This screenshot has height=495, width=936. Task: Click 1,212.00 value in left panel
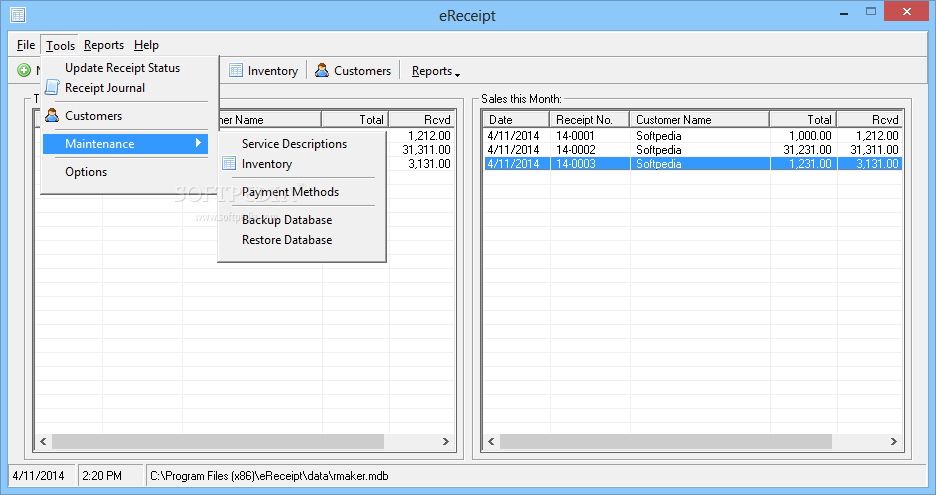coord(429,136)
